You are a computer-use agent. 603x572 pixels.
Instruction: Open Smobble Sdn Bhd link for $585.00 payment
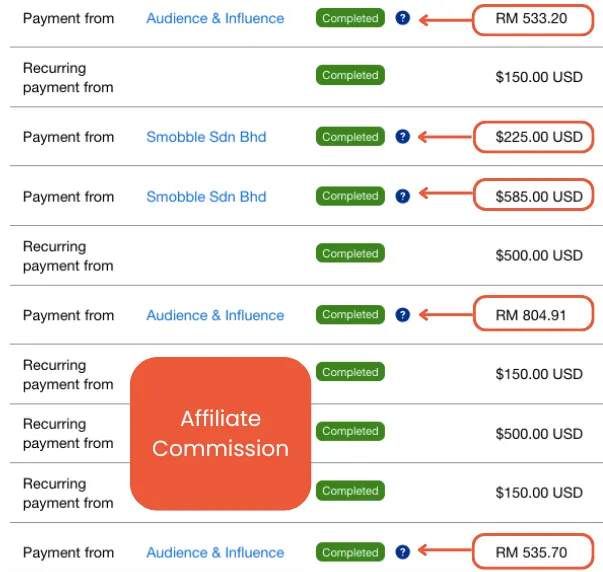(207, 197)
